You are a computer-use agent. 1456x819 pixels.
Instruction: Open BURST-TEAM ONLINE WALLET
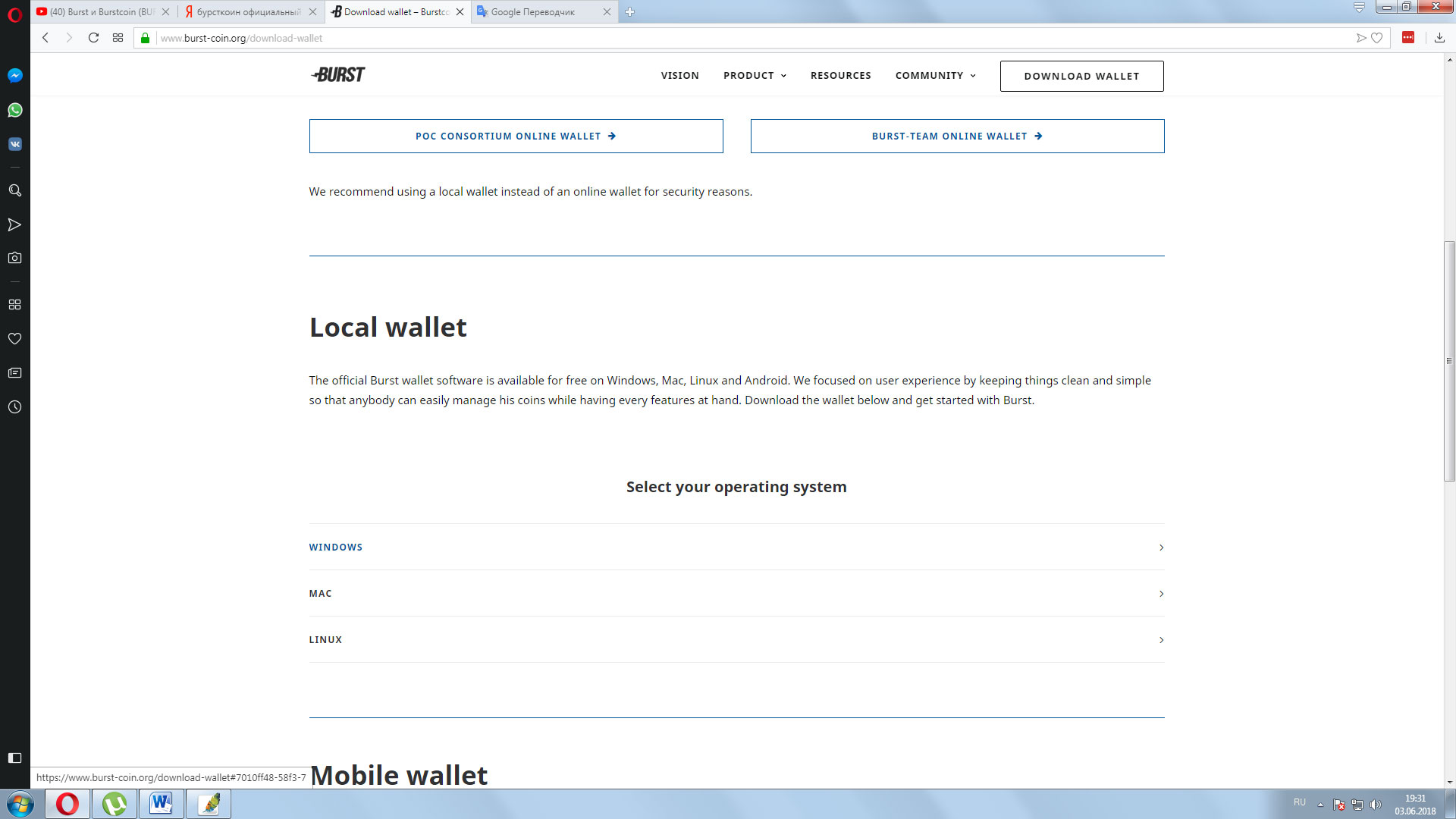(x=957, y=136)
